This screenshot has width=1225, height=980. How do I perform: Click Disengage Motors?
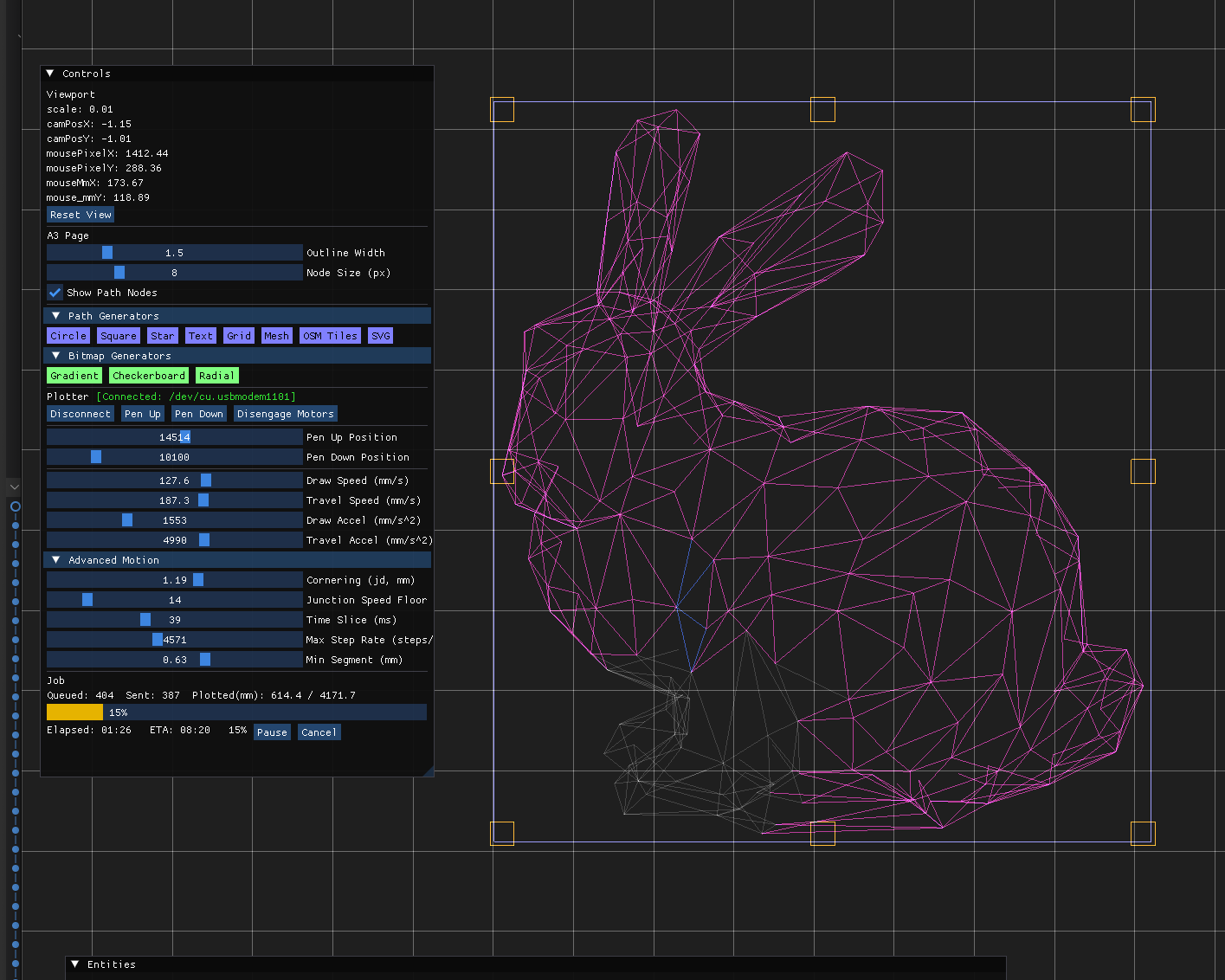pyautogui.click(x=285, y=414)
